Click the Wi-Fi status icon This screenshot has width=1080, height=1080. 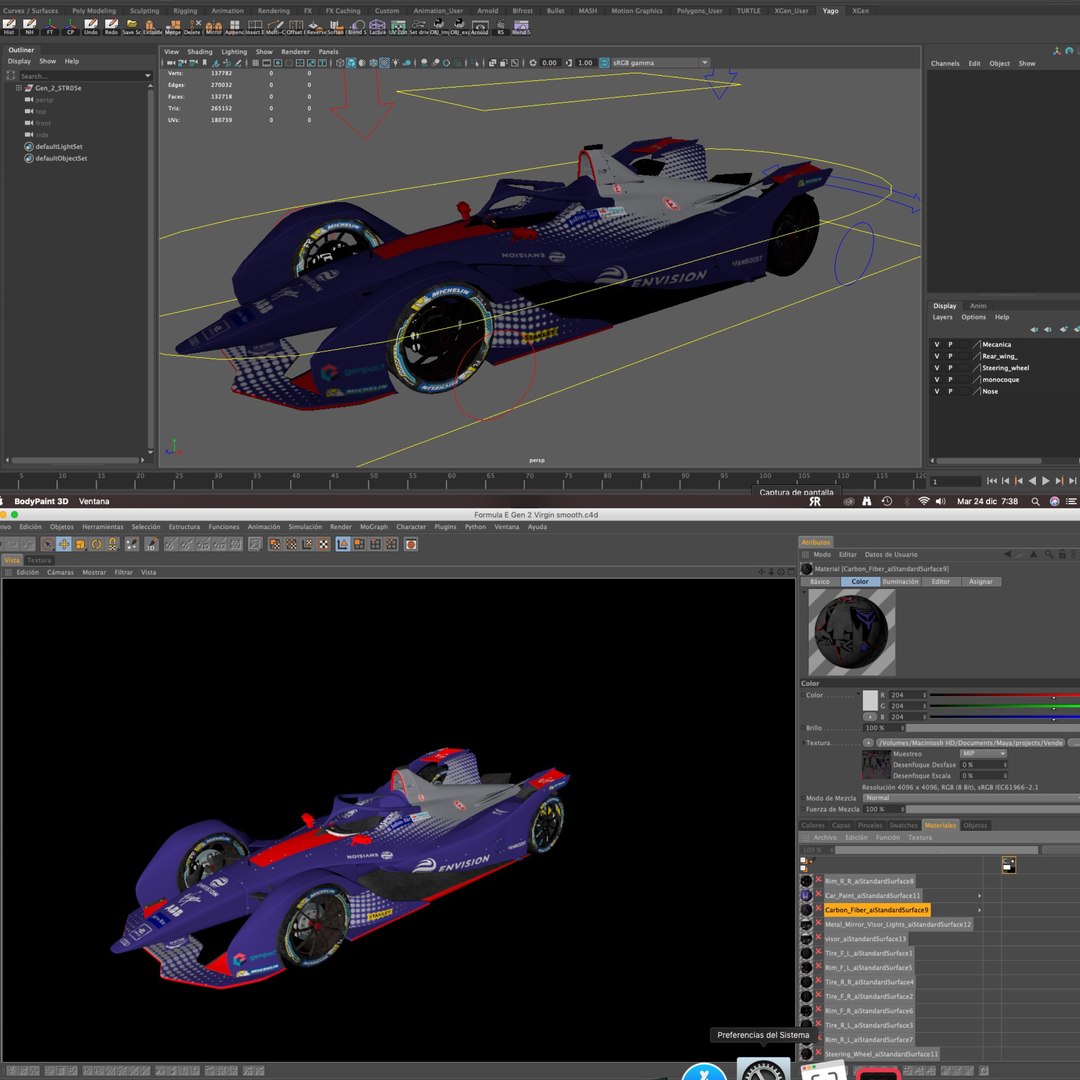coord(924,501)
